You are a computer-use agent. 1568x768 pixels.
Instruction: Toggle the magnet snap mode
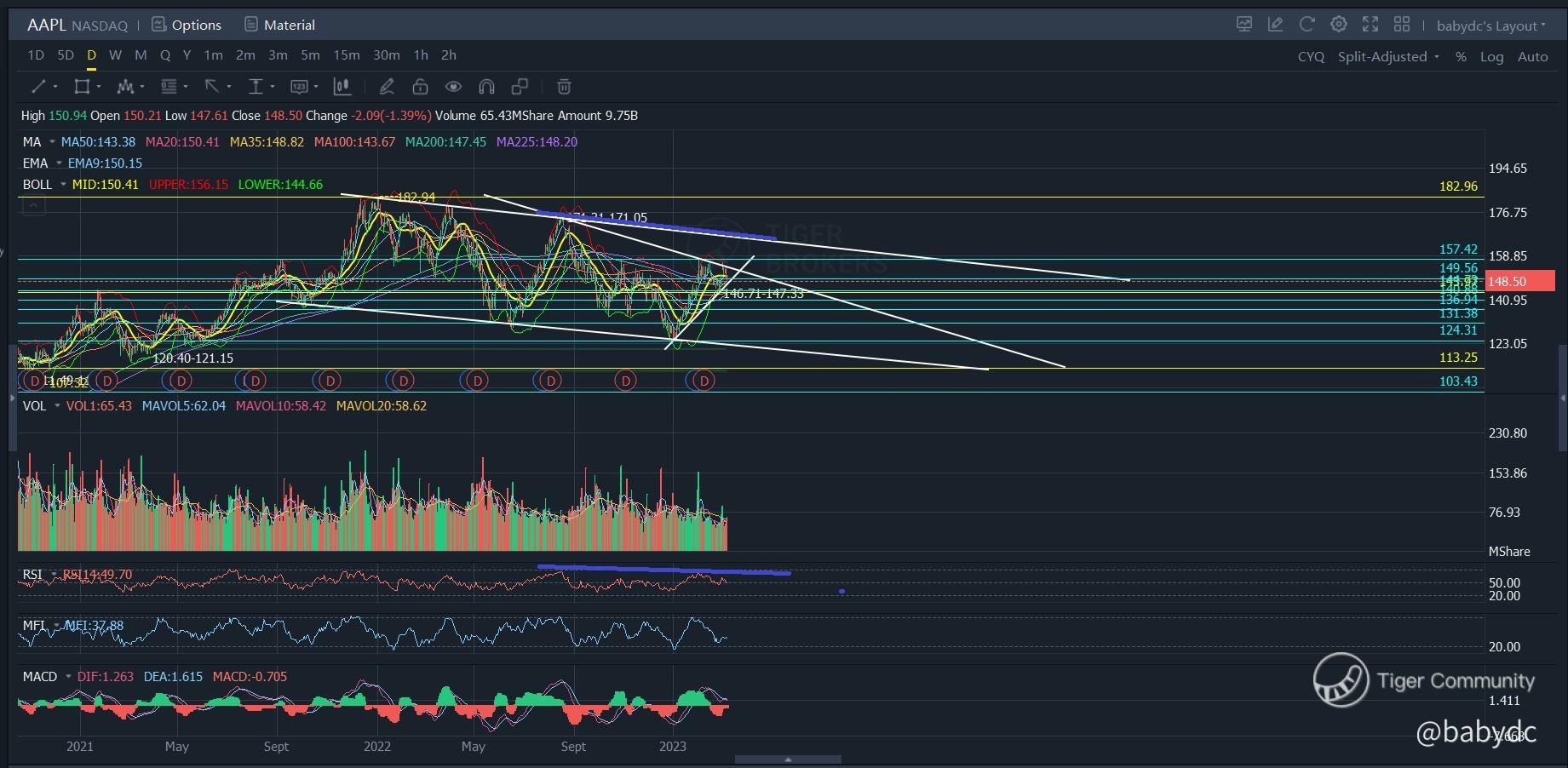click(486, 86)
